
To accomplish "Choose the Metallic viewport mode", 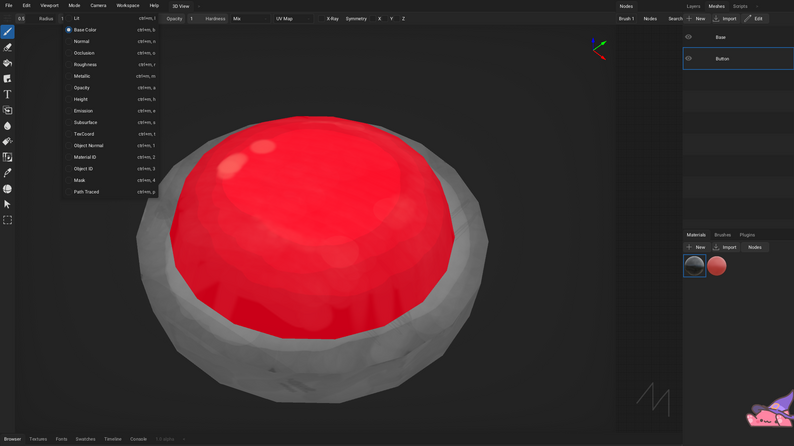I will click(110, 76).
